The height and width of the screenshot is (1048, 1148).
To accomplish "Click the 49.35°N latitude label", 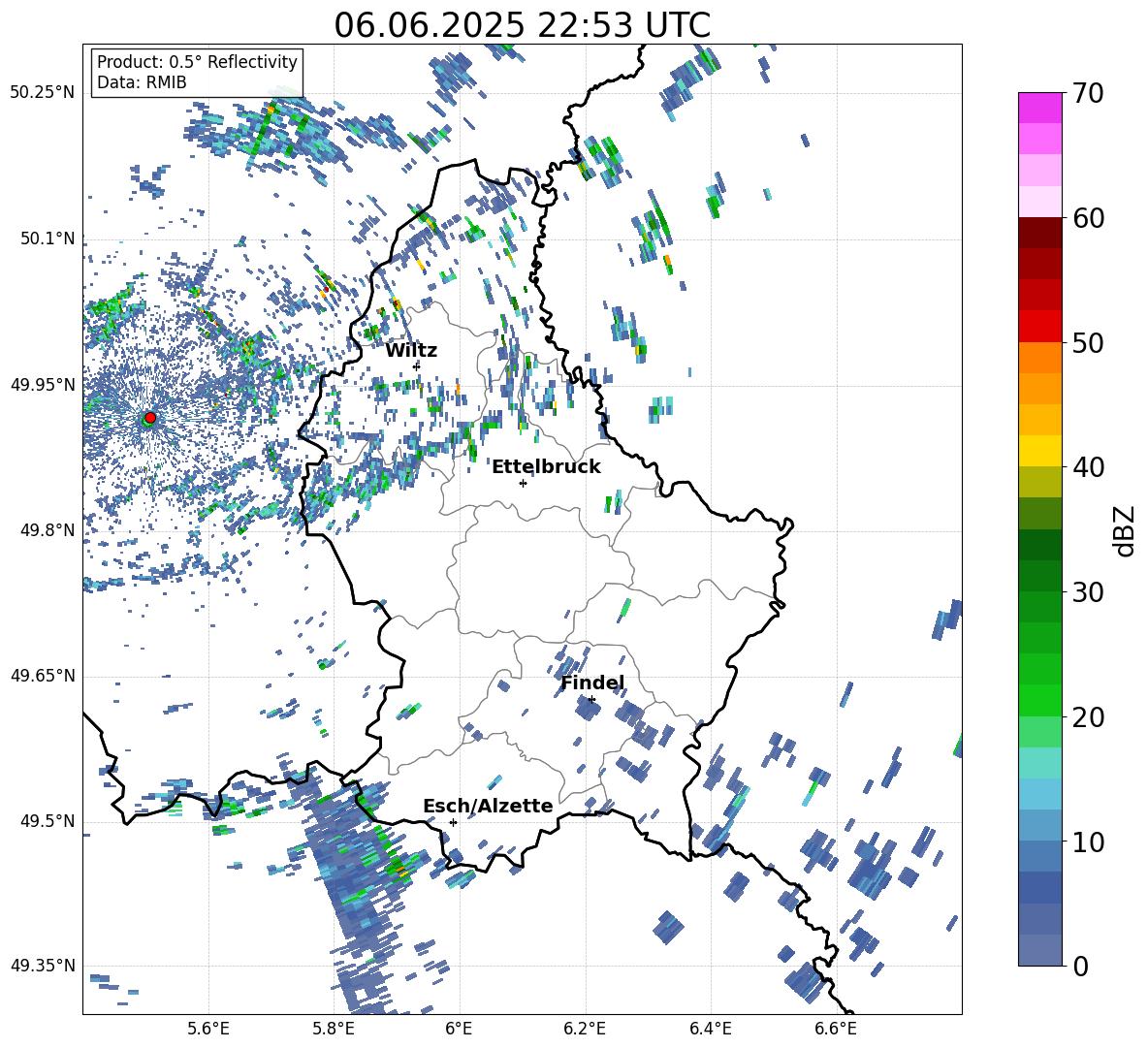I will [x=43, y=966].
